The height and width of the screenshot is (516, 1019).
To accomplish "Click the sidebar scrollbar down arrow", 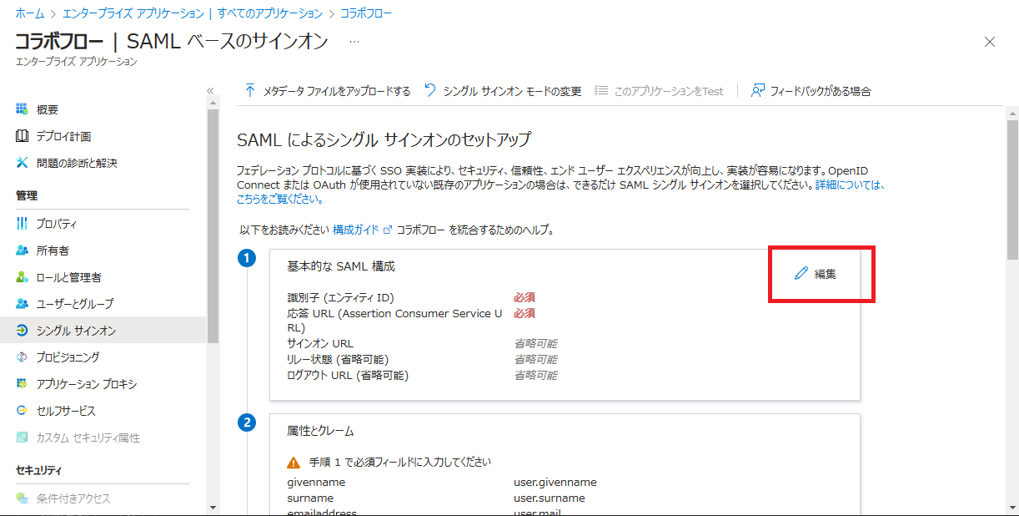I will tap(213, 506).
